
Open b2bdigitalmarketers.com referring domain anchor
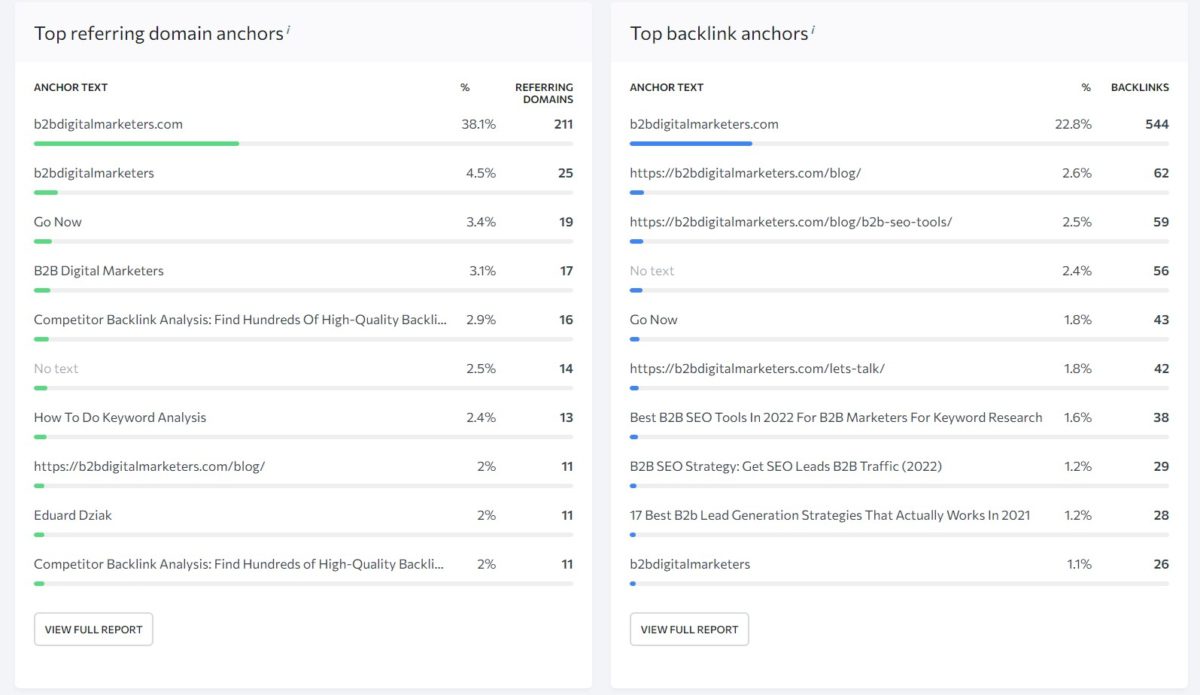[x=106, y=123]
